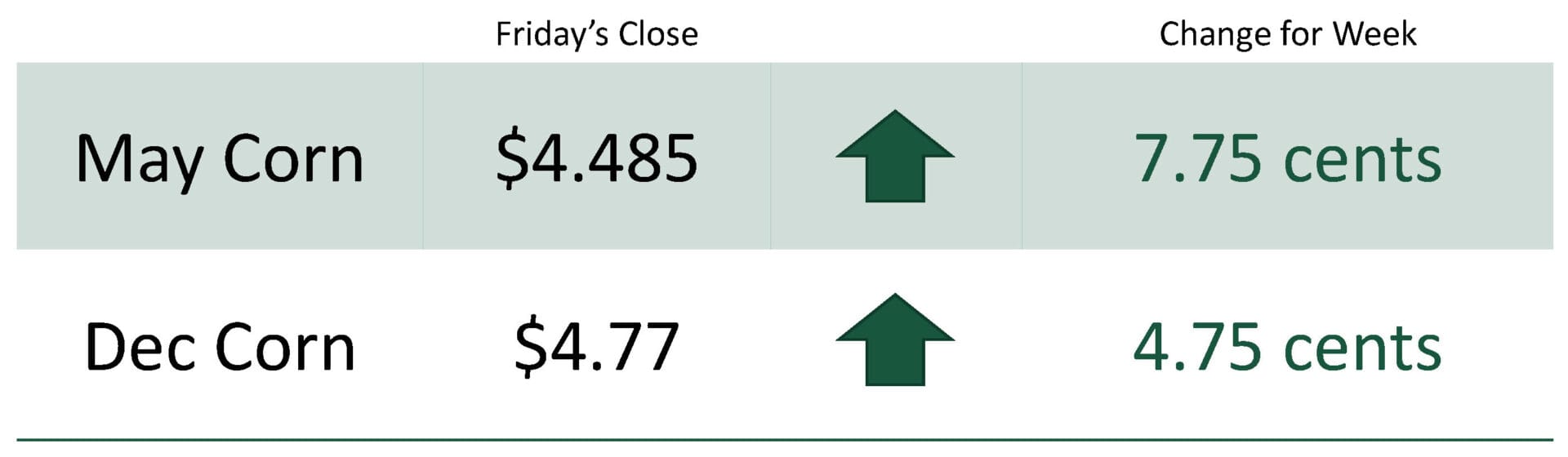This screenshot has width=1568, height=457.
Task: Click the word May in first row
Action: pos(139,161)
